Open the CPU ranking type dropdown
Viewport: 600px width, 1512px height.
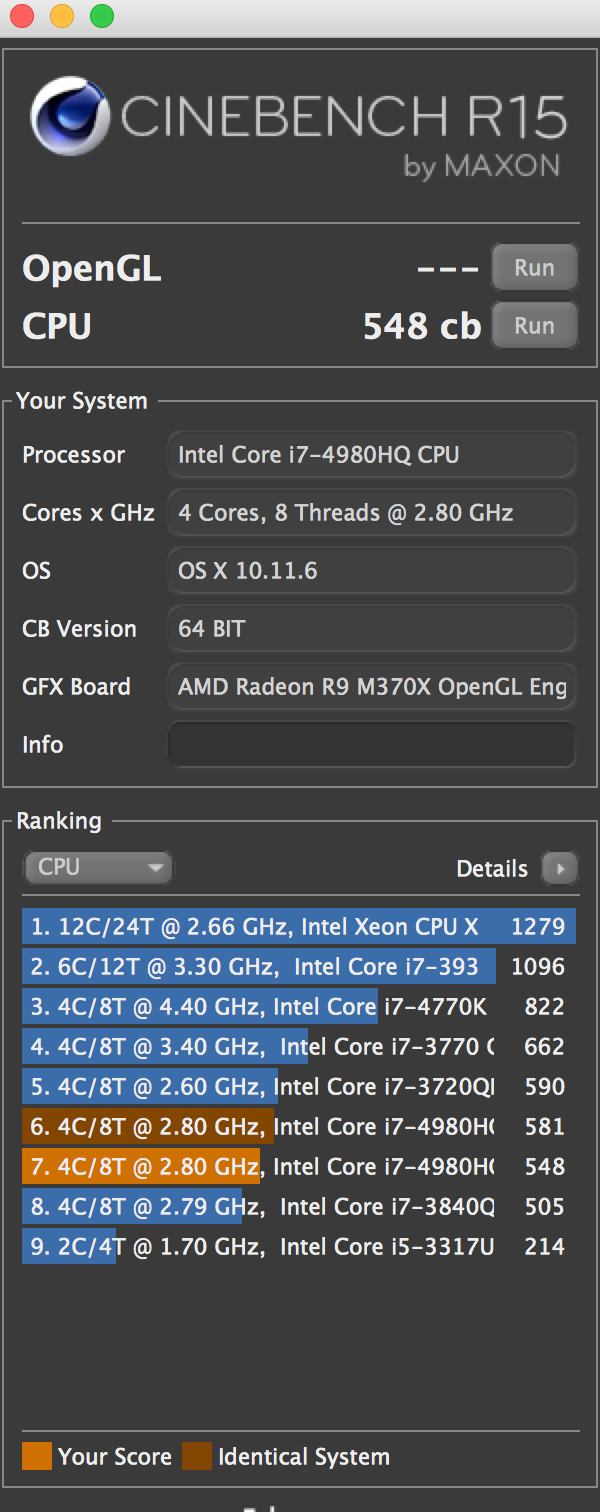click(98, 867)
